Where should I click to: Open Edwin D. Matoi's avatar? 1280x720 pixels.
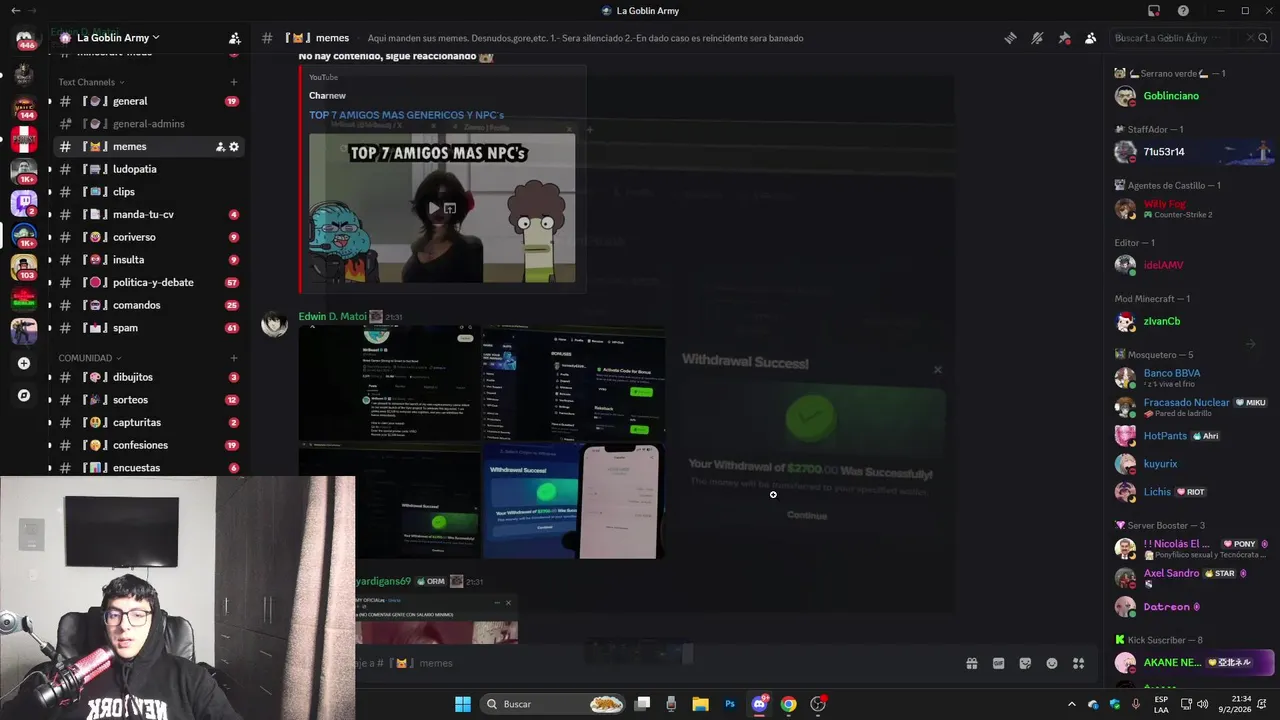(274, 325)
